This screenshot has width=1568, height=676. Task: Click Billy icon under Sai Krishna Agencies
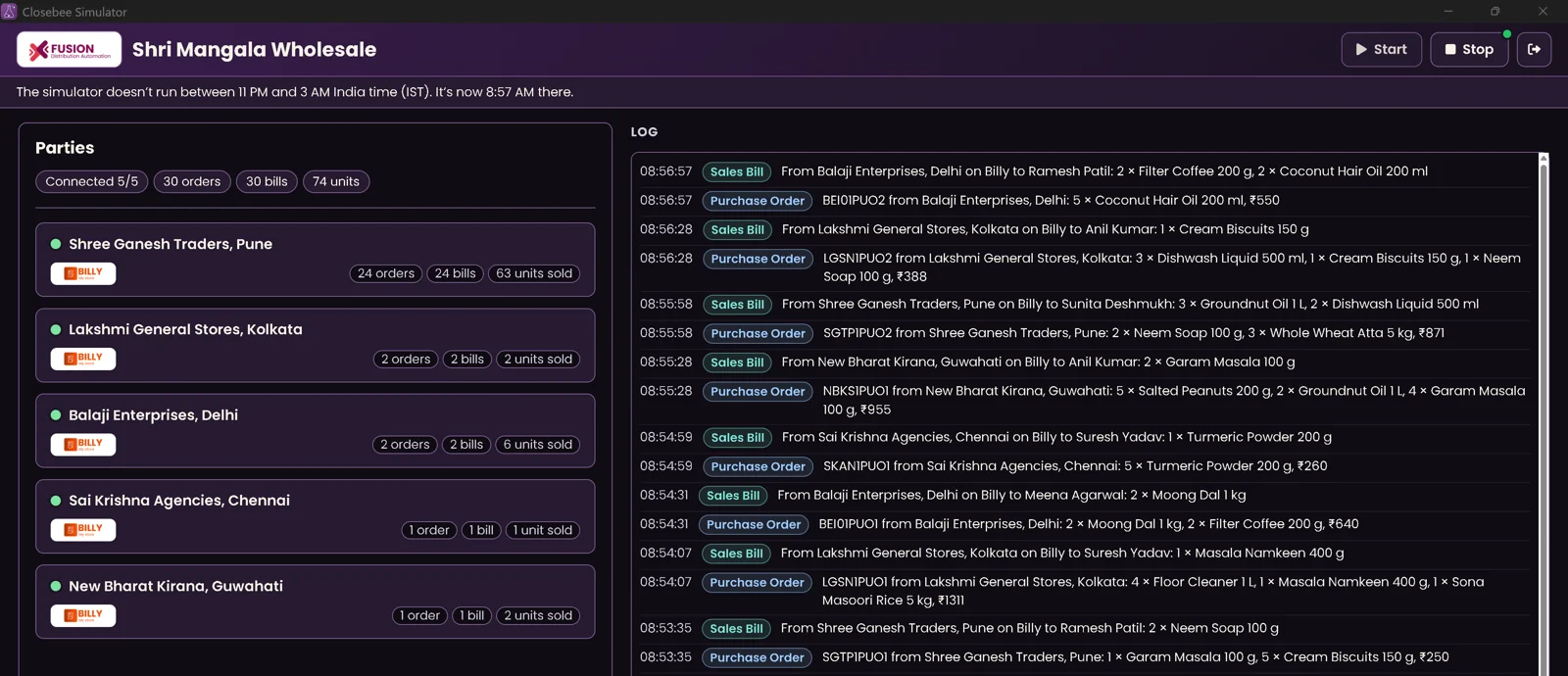coord(83,530)
